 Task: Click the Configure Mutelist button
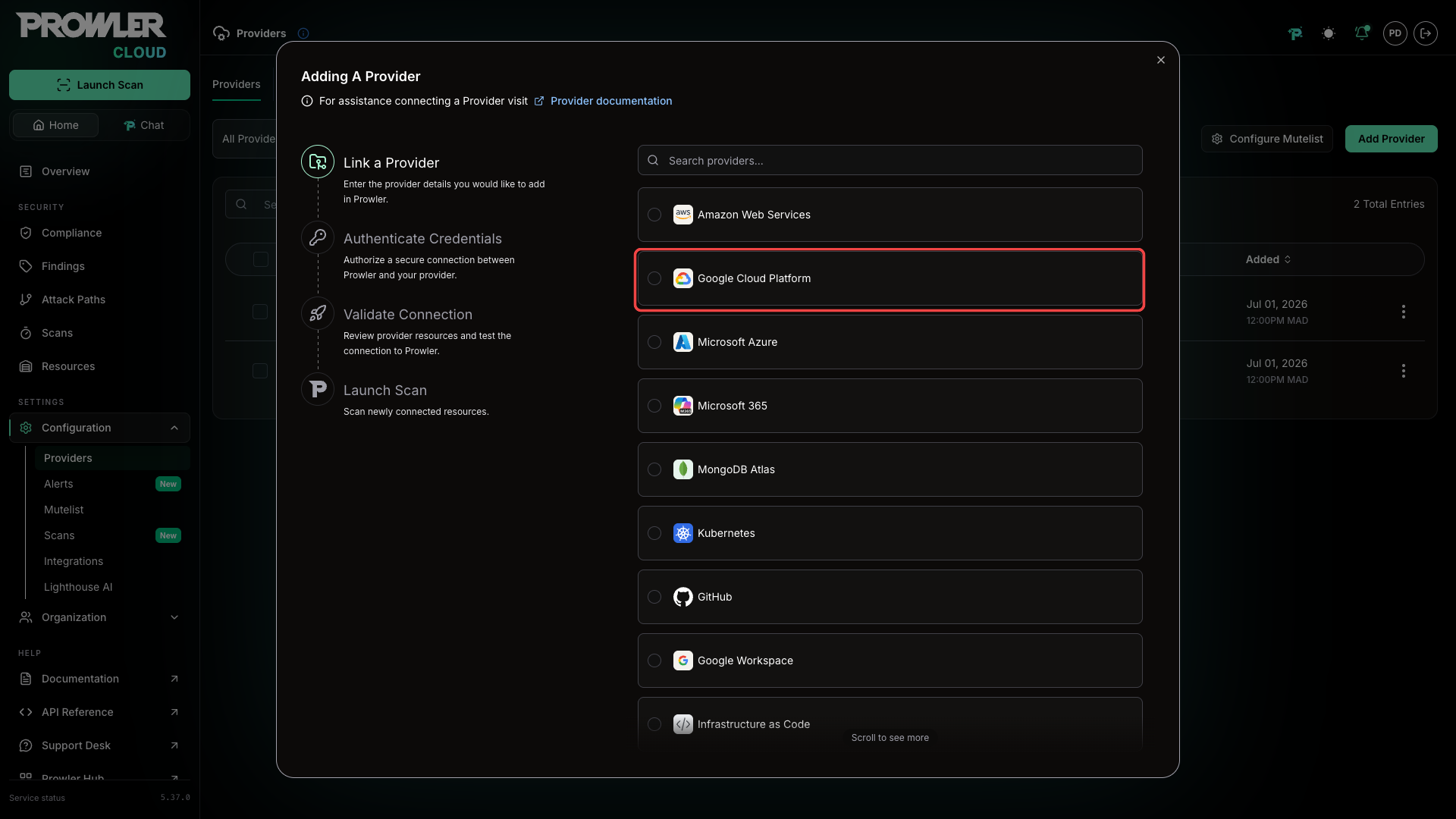point(1266,139)
